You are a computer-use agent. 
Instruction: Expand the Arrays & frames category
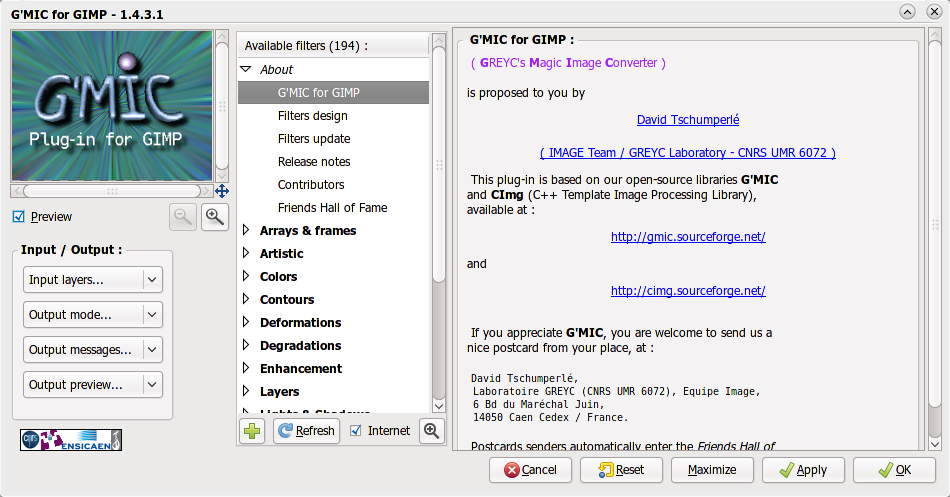tap(246, 230)
